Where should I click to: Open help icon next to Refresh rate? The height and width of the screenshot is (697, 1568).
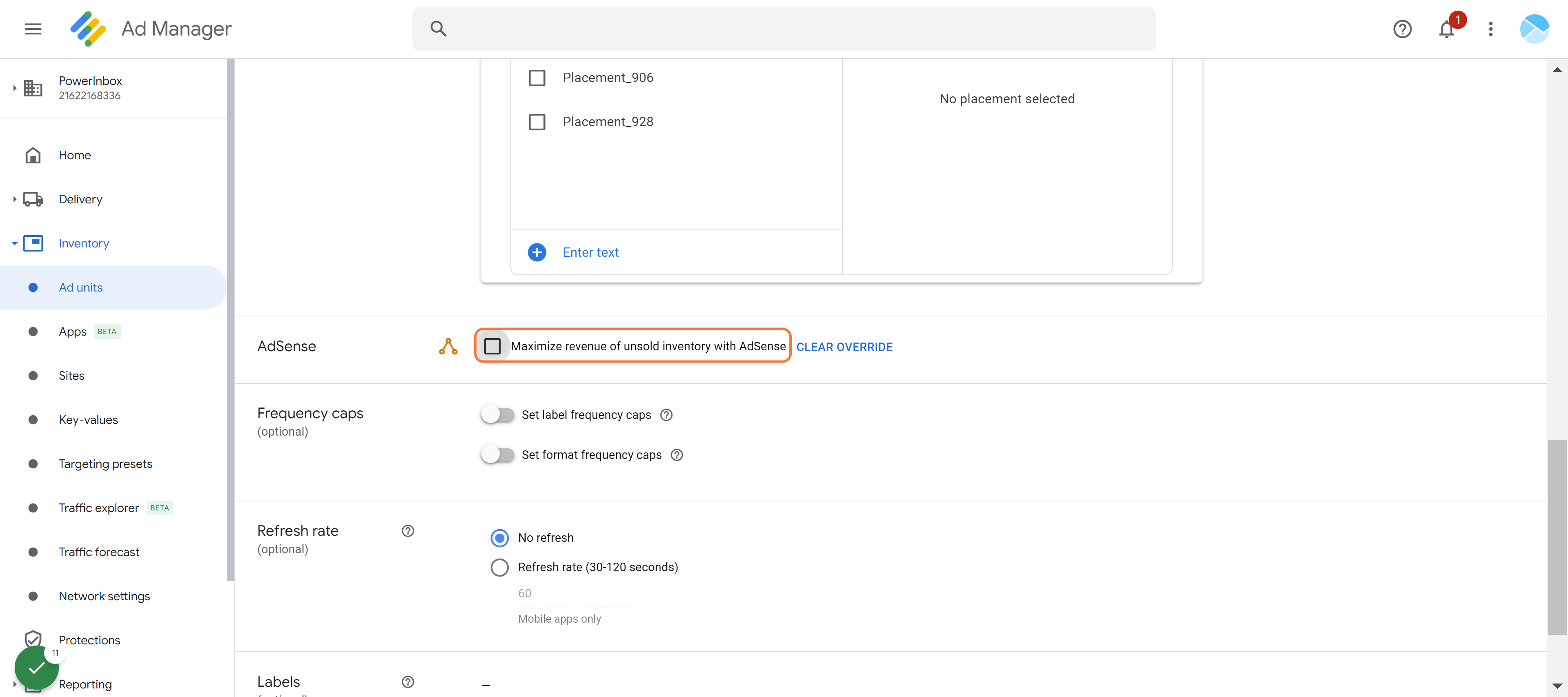pyautogui.click(x=408, y=531)
